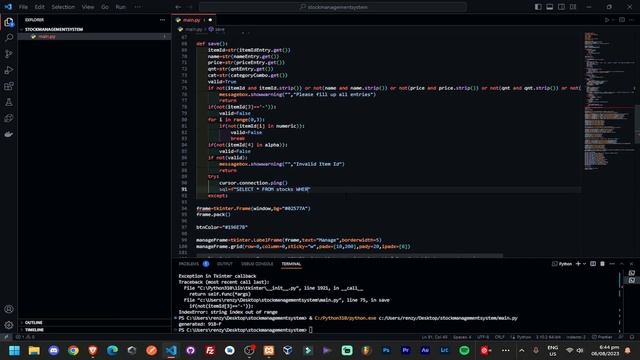
Task: Open the Go menu
Action: 105,7
